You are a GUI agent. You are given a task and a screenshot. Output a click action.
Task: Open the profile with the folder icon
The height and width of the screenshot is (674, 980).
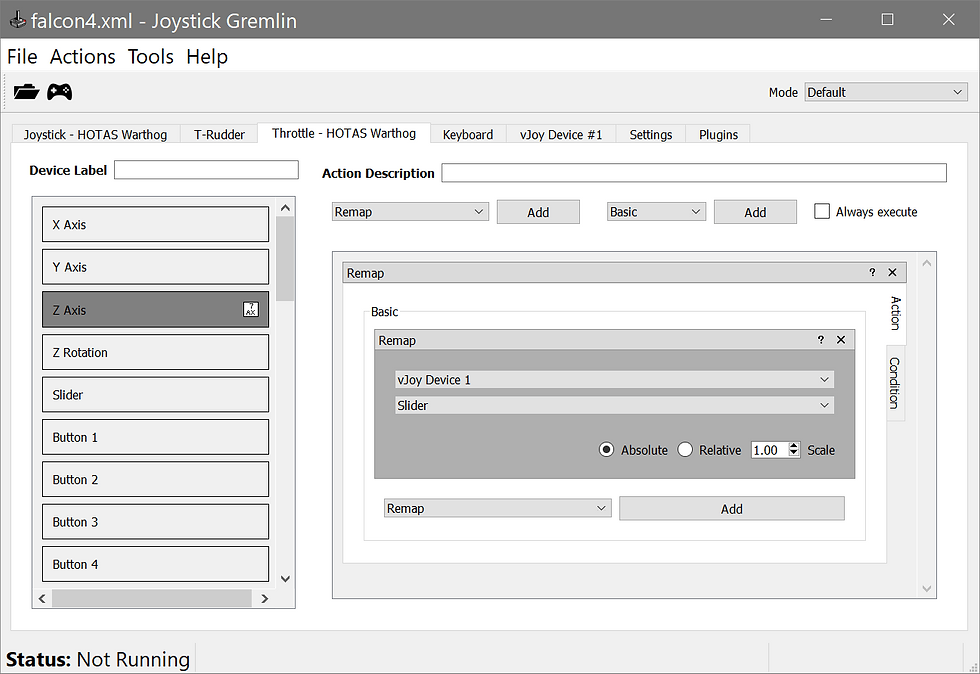pyautogui.click(x=26, y=92)
